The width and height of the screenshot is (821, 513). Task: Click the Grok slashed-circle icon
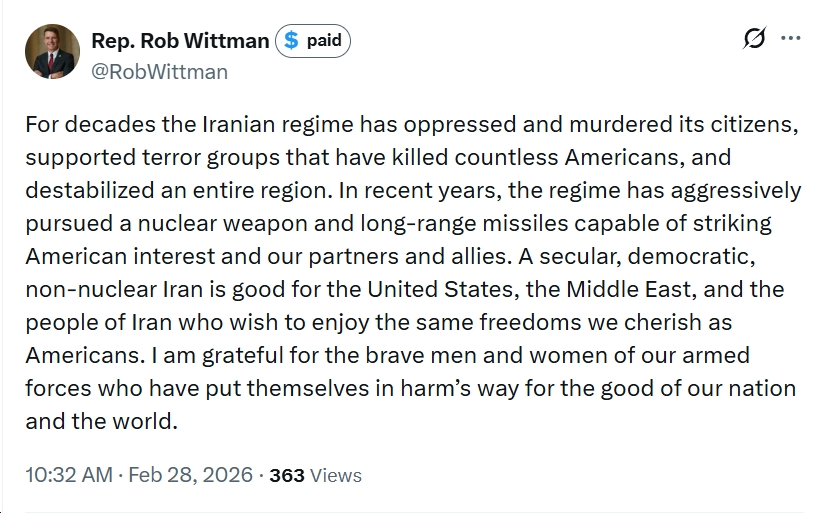pos(755,39)
